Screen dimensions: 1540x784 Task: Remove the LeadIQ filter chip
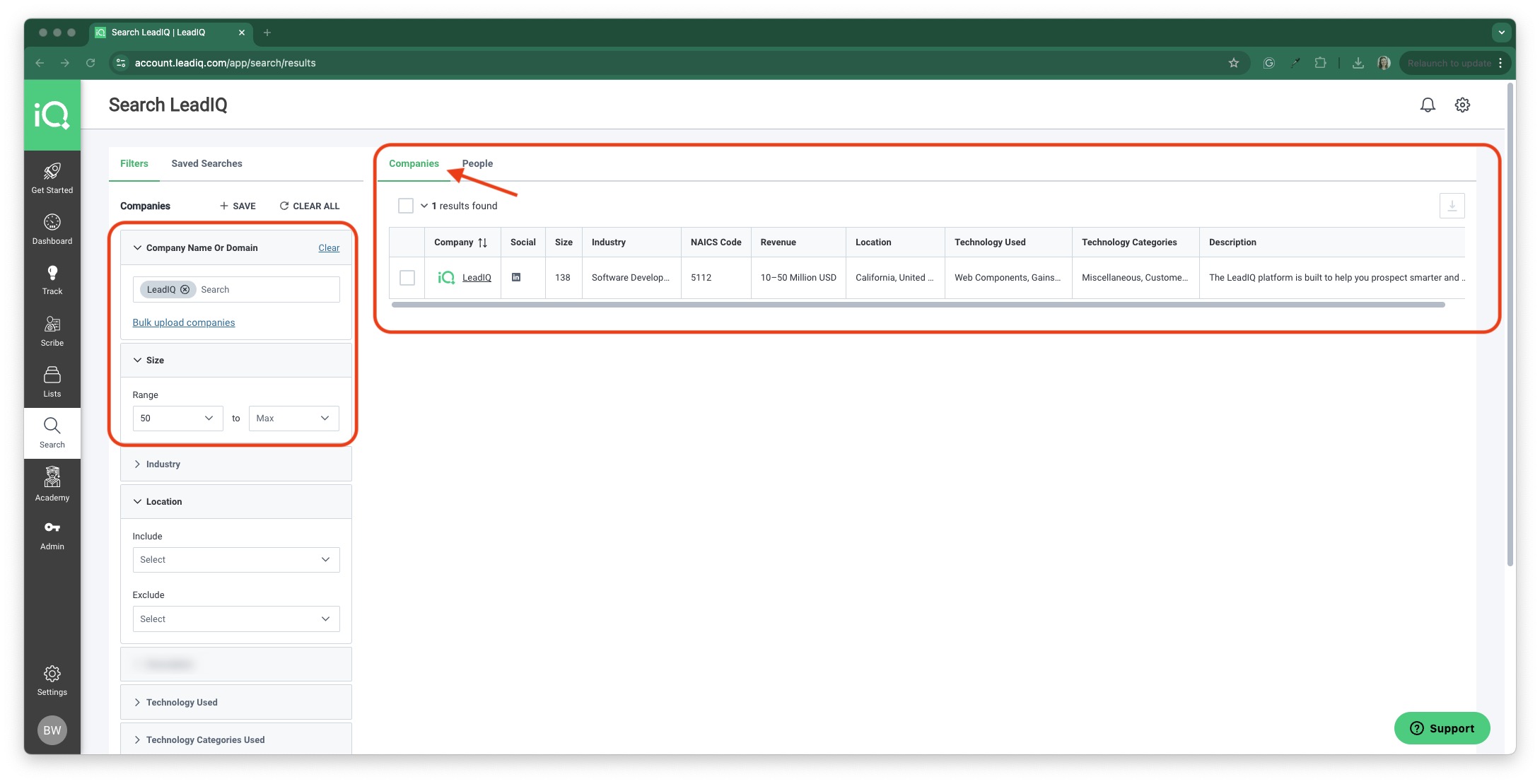pos(185,290)
